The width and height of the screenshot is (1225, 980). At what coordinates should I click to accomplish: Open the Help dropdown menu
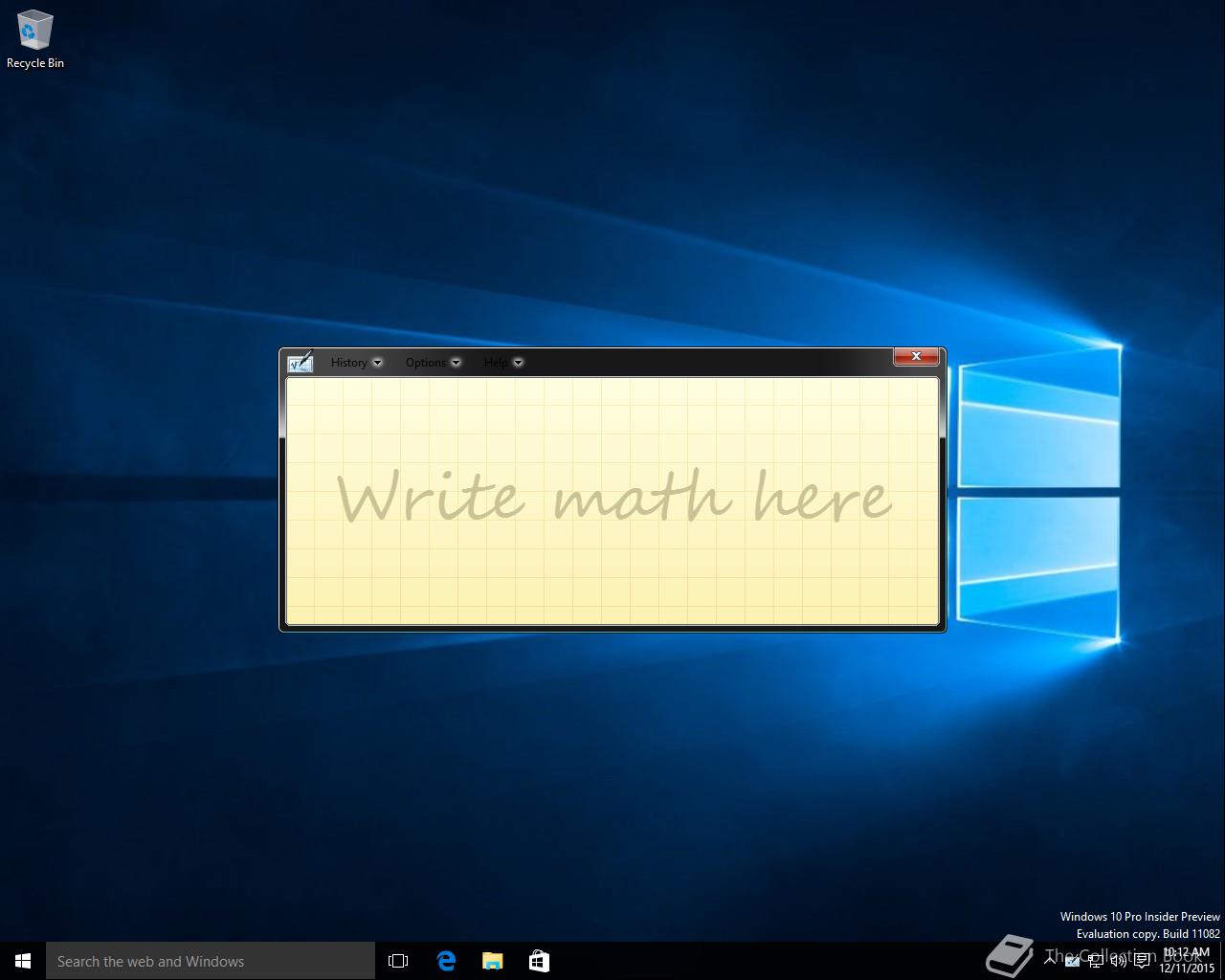(503, 363)
